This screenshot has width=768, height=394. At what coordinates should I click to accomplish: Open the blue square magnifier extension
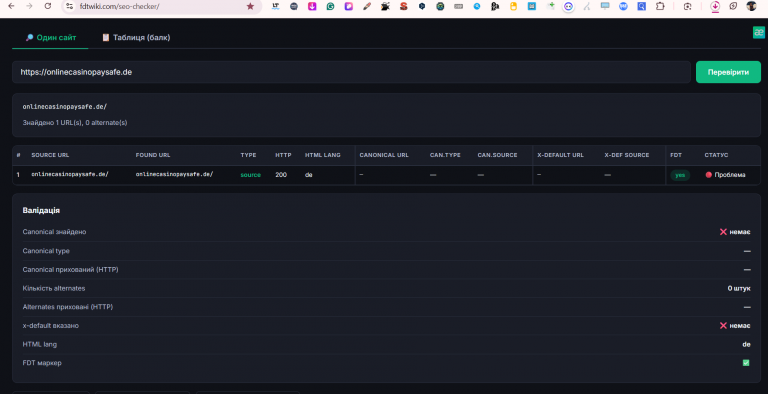[642, 6]
